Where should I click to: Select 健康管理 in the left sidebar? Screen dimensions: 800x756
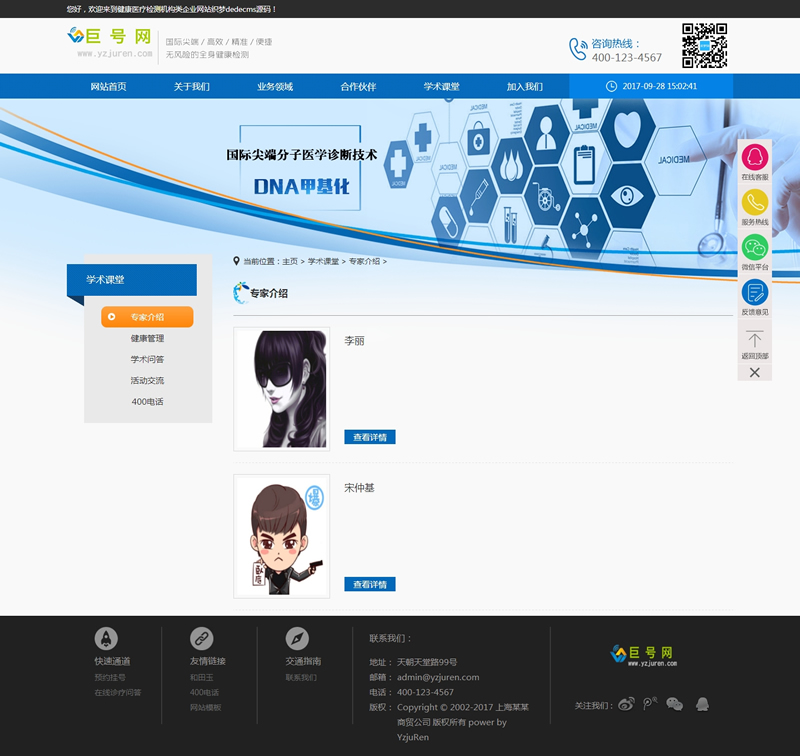[x=147, y=338]
